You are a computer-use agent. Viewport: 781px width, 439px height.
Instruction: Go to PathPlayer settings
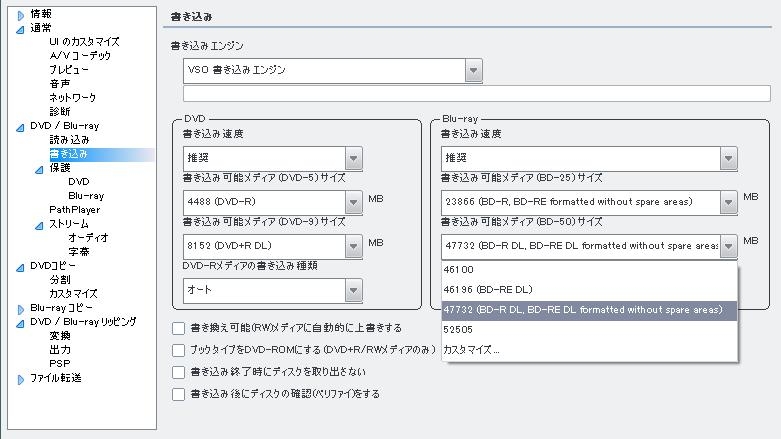click(75, 210)
